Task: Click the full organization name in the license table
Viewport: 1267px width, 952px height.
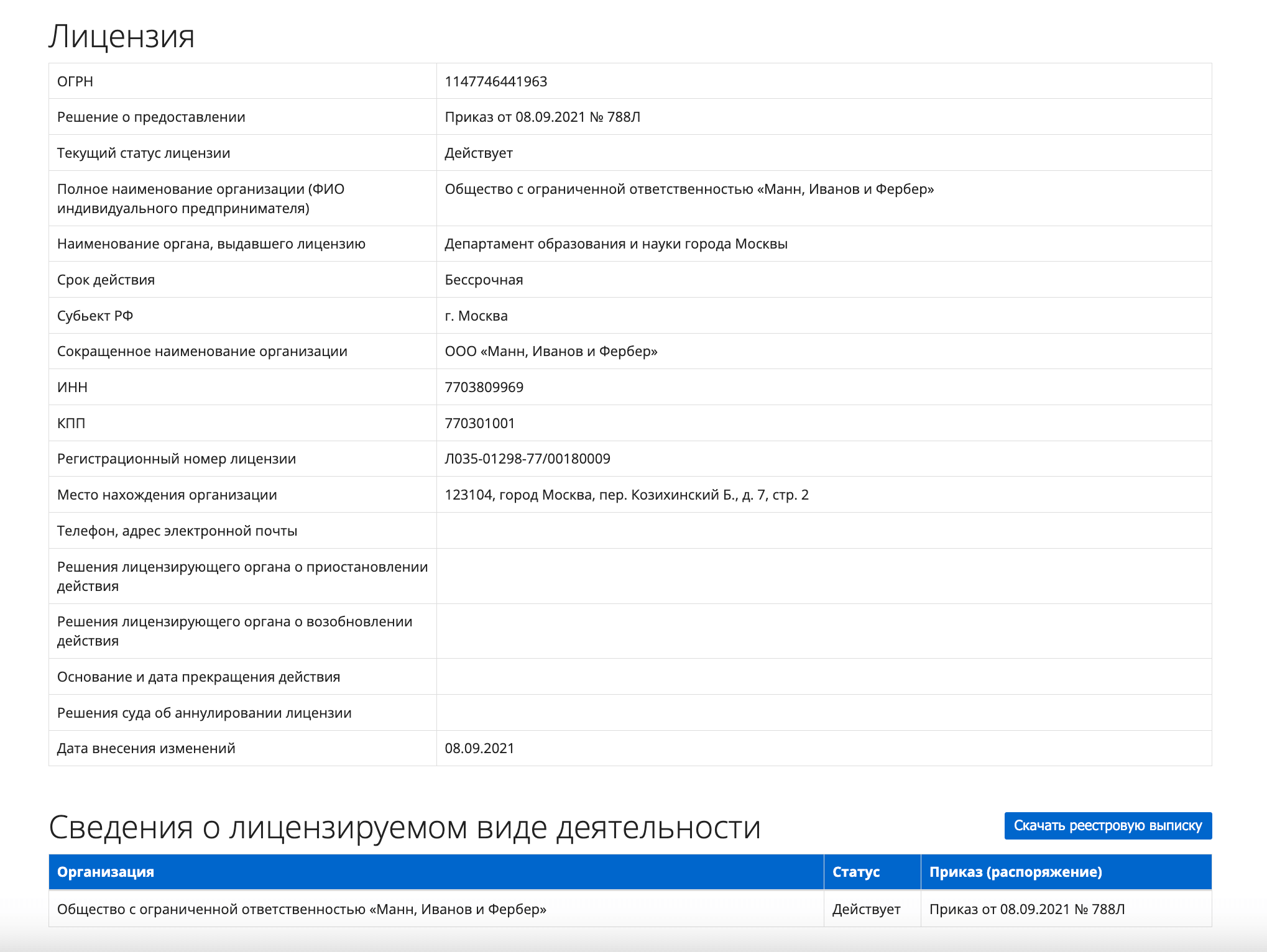Action: coord(689,189)
